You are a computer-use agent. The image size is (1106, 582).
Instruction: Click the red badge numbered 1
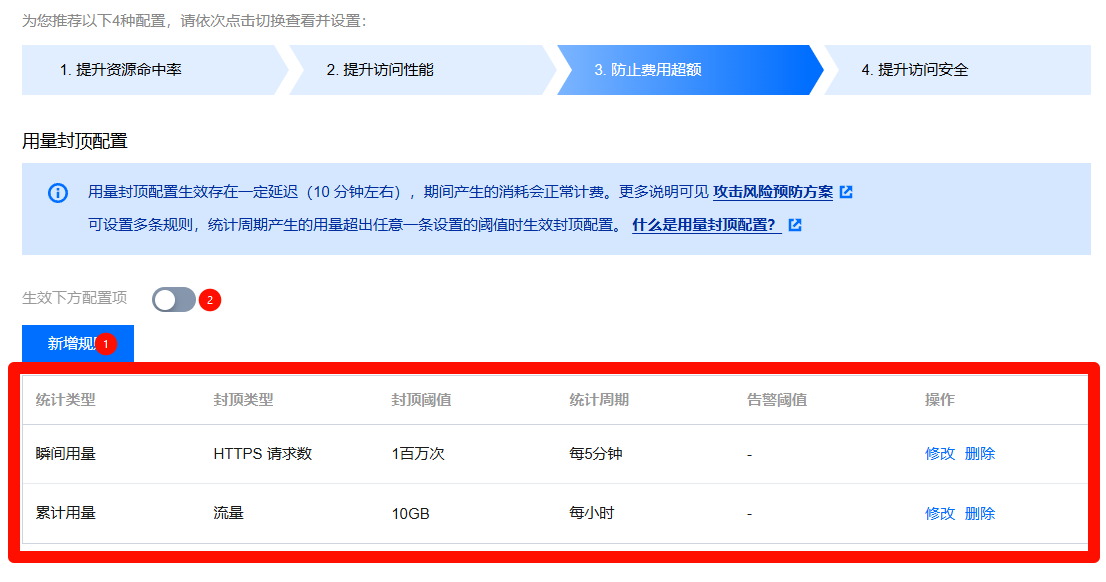[107, 344]
